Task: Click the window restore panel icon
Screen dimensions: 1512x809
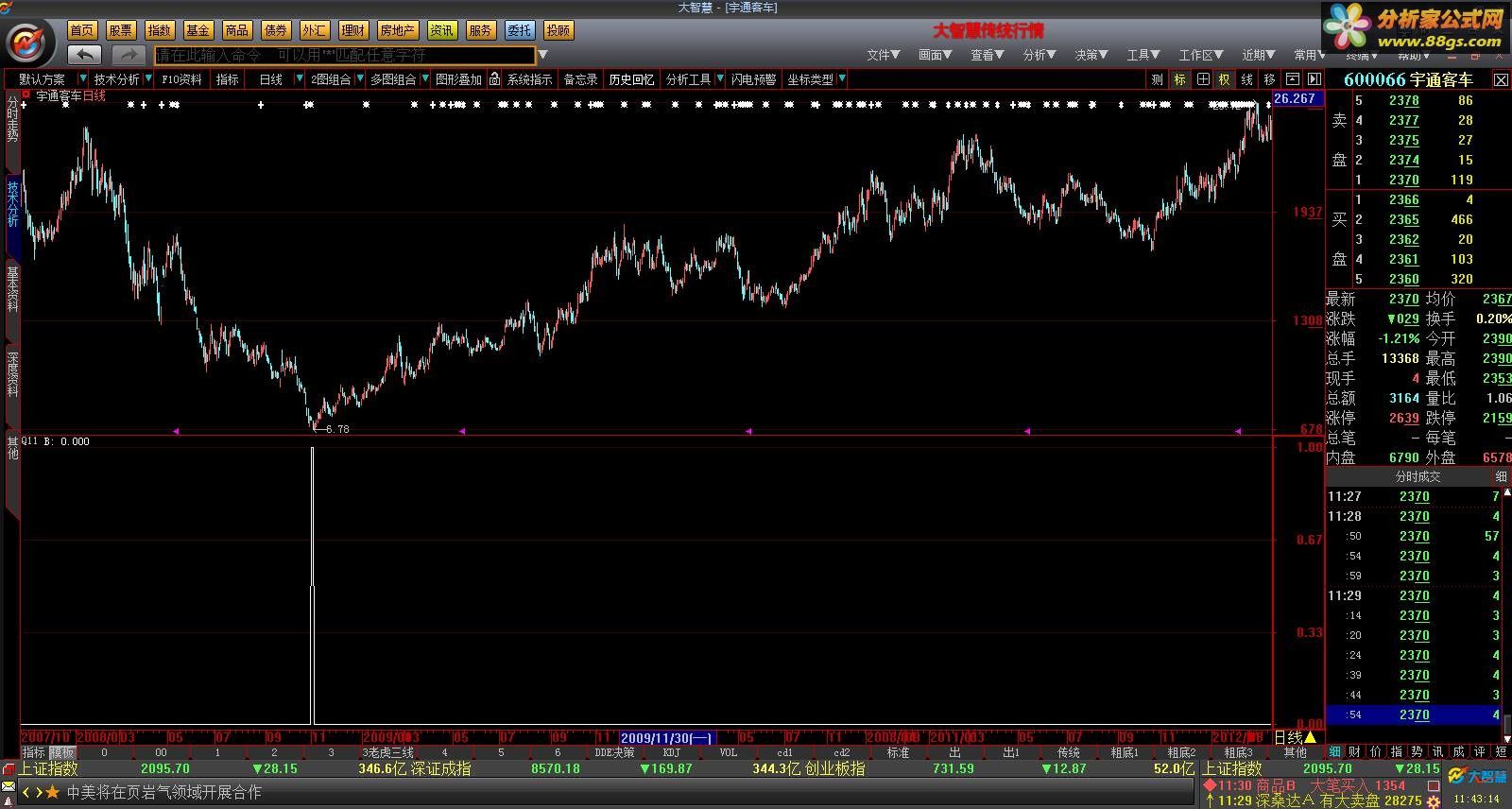Action: pyautogui.click(x=1292, y=79)
